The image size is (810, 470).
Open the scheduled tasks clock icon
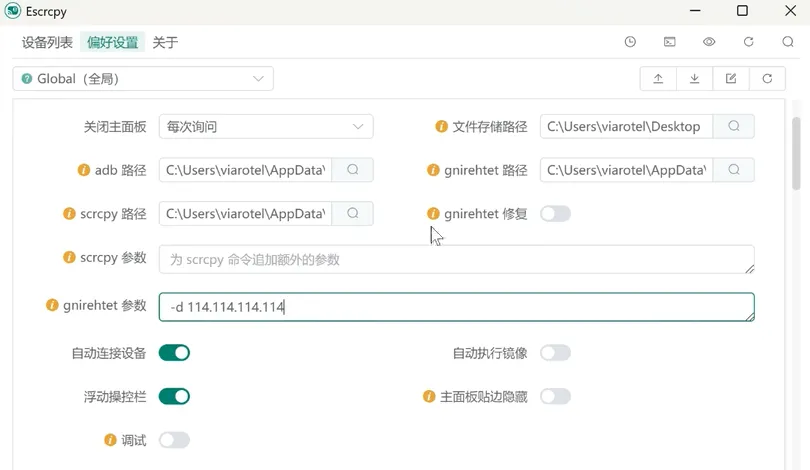[630, 42]
